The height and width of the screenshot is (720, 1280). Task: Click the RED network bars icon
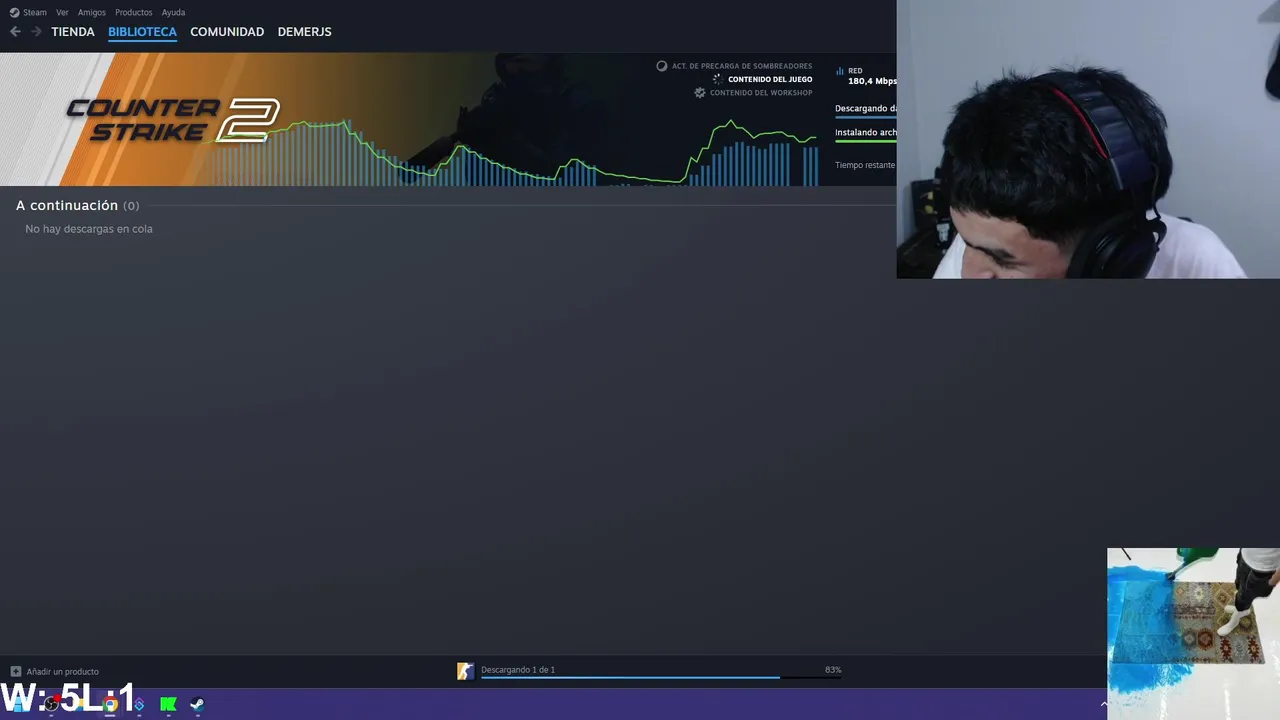840,72
